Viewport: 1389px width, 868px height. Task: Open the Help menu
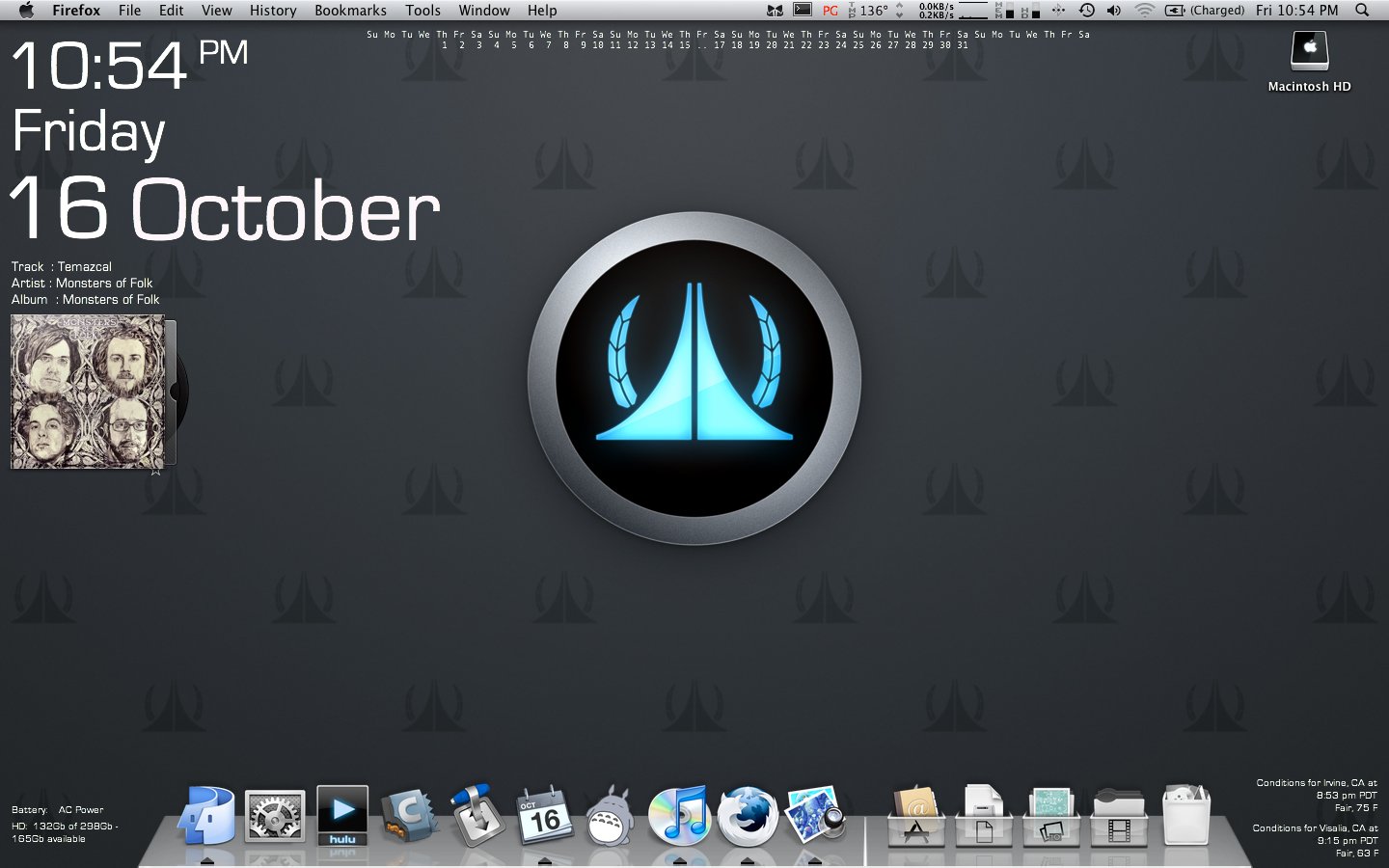pos(542,10)
